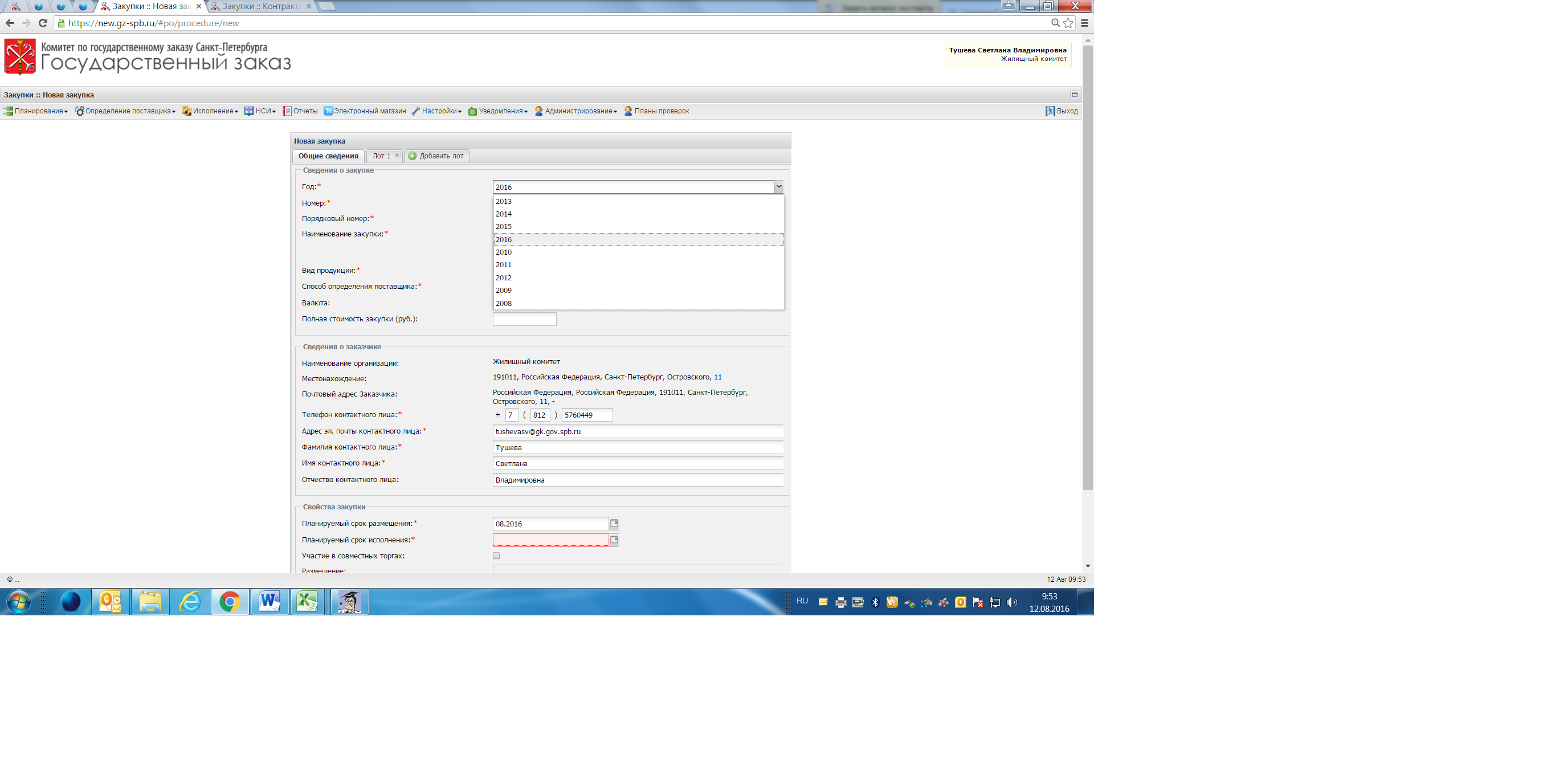Click the address bar URL

[x=153, y=23]
